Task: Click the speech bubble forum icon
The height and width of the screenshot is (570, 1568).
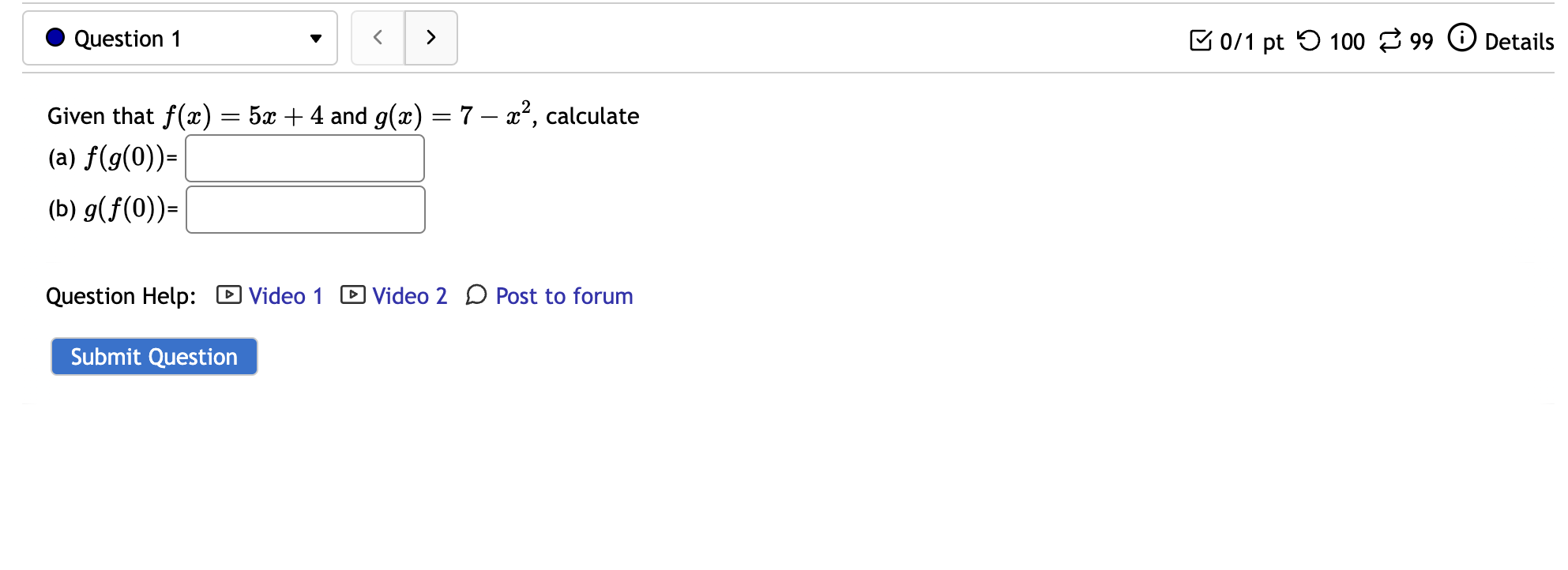Action: (x=476, y=295)
